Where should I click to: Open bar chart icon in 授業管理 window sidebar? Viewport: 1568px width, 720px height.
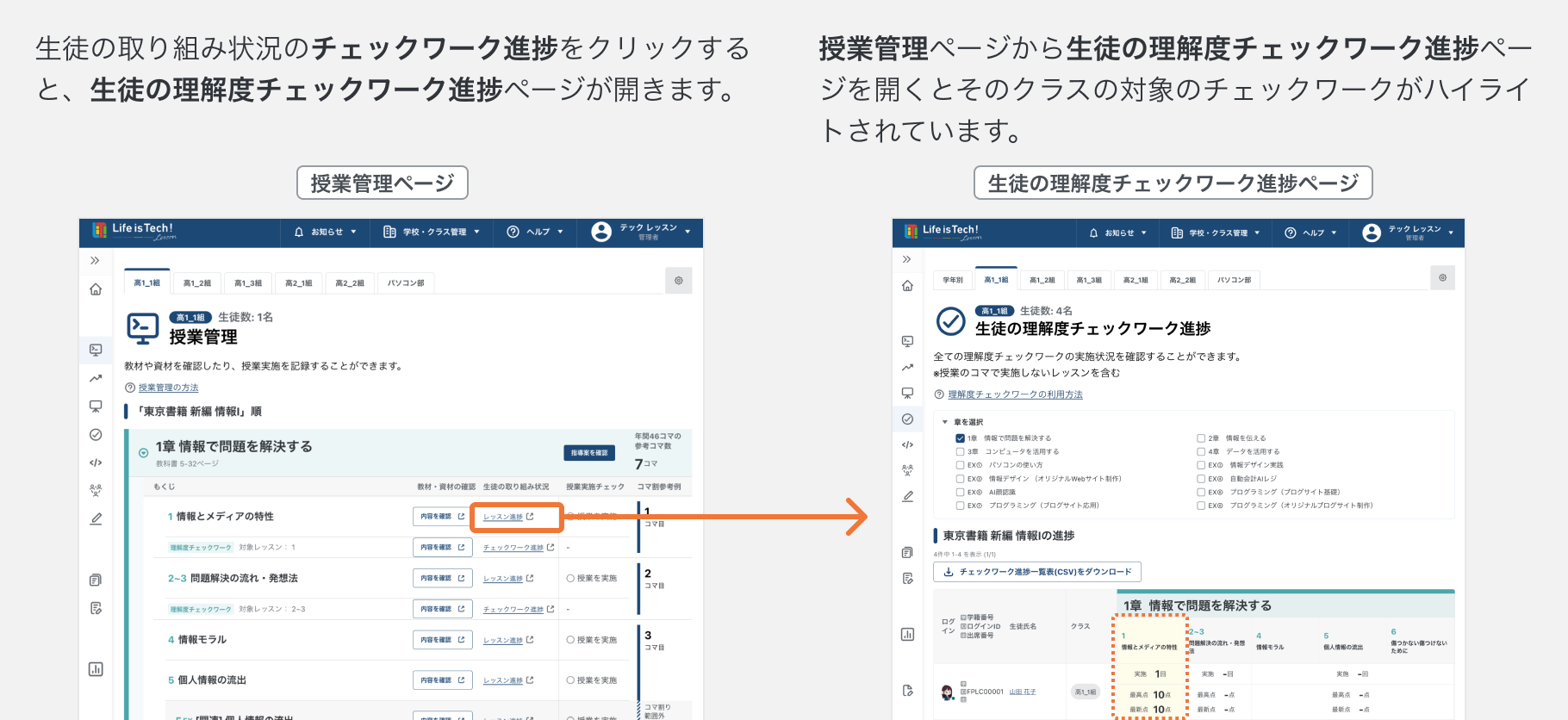[x=96, y=669]
